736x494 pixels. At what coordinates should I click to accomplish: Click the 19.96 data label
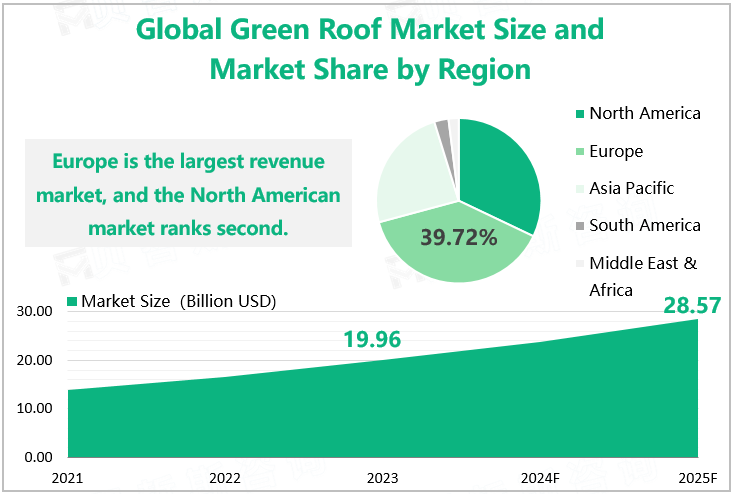372,340
